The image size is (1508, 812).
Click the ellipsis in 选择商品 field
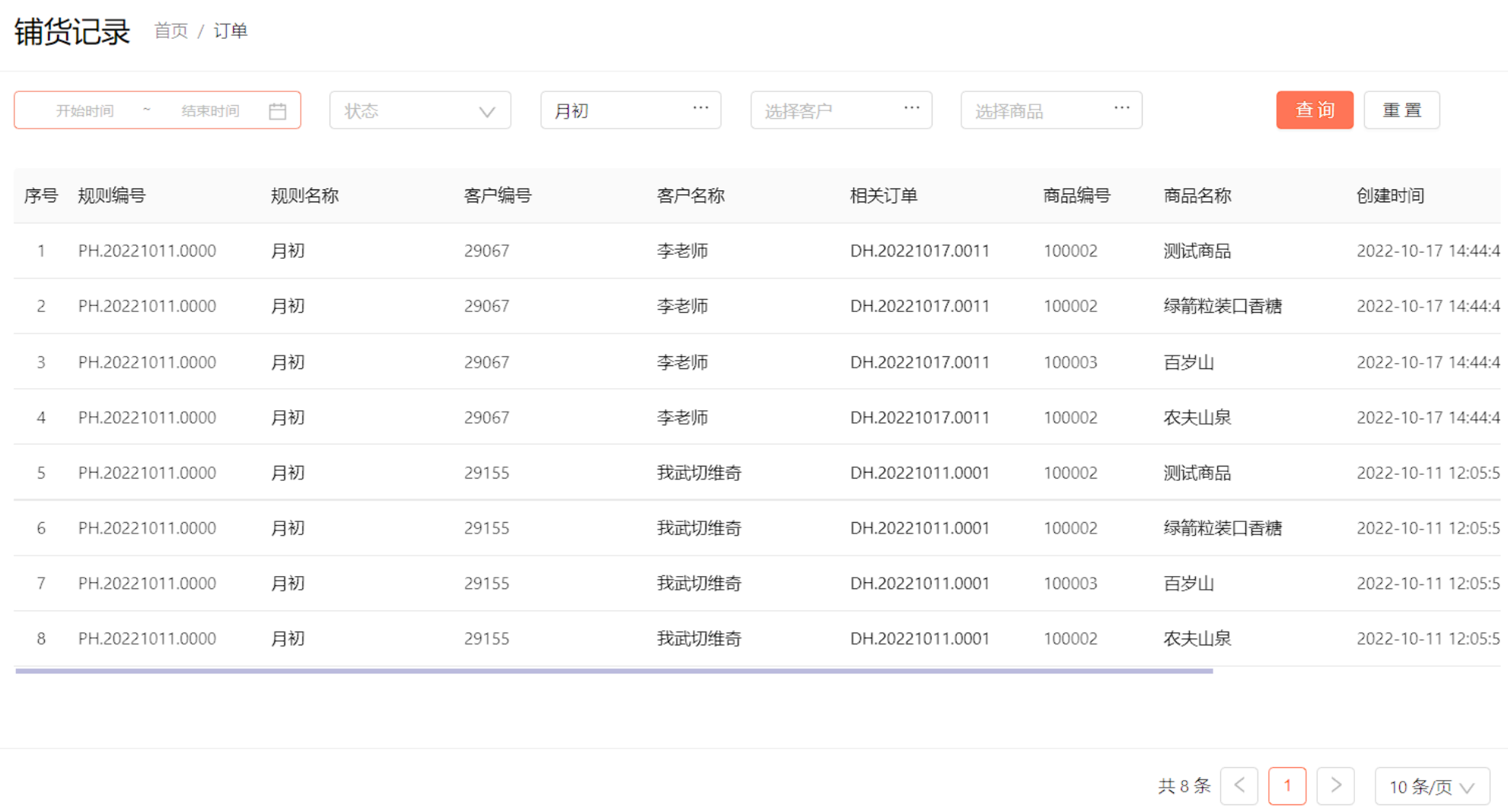(x=1121, y=109)
